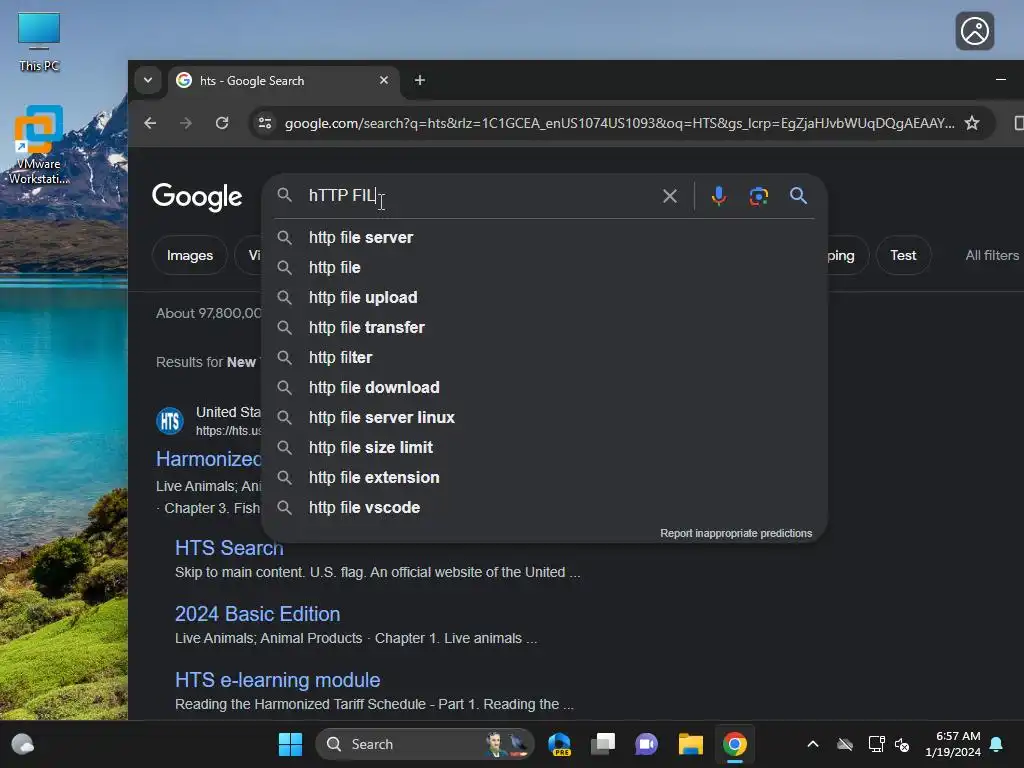Switch to the Test filter chip

coord(903,255)
